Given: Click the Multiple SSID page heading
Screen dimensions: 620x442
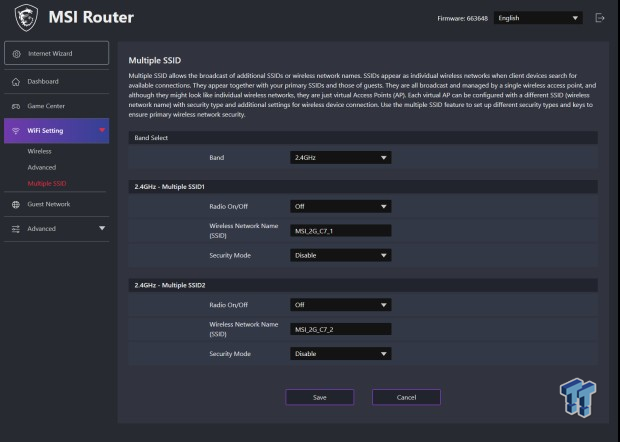Looking at the screenshot, I should point(155,60).
